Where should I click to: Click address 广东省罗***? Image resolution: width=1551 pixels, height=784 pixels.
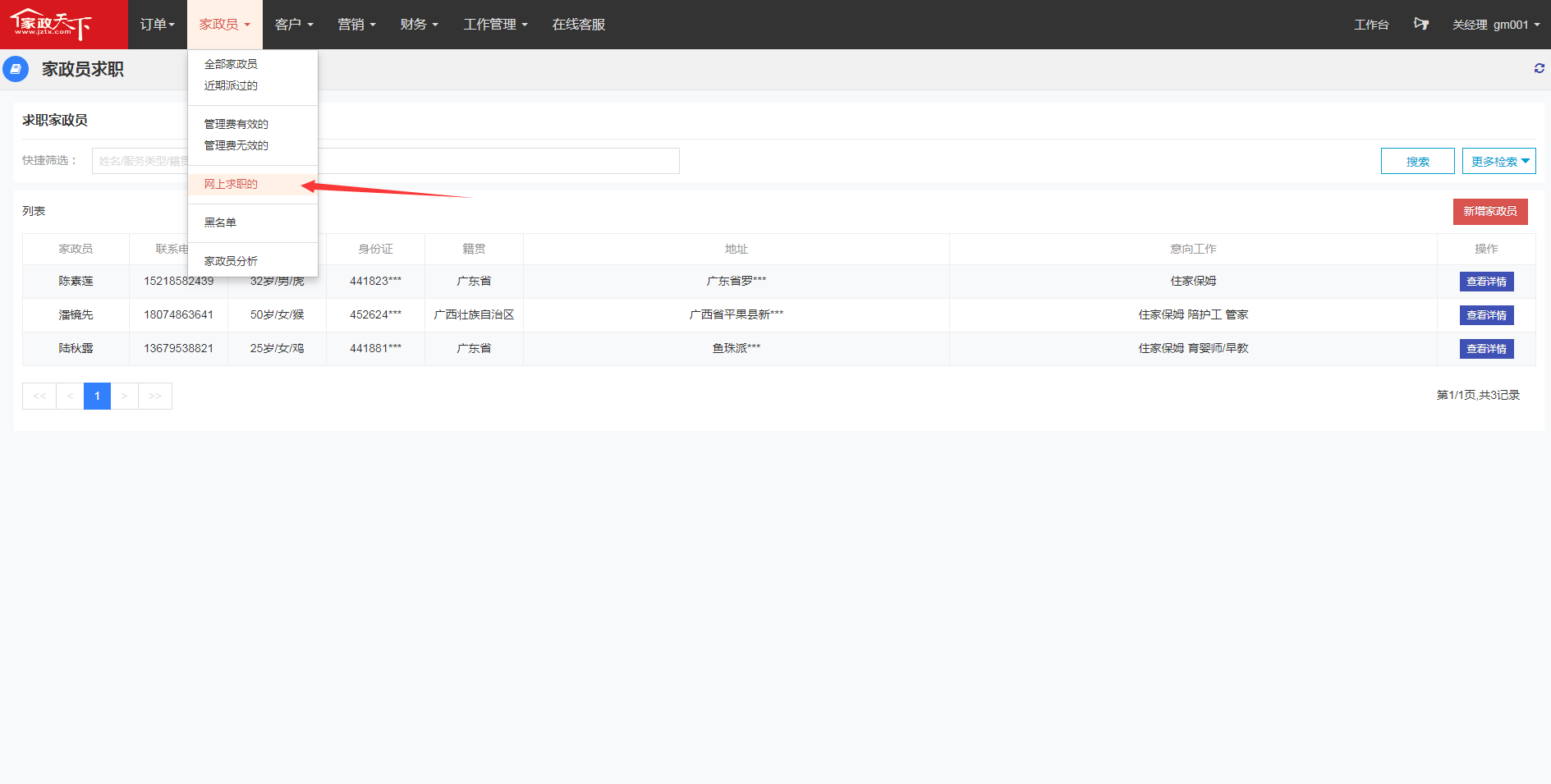click(x=736, y=281)
